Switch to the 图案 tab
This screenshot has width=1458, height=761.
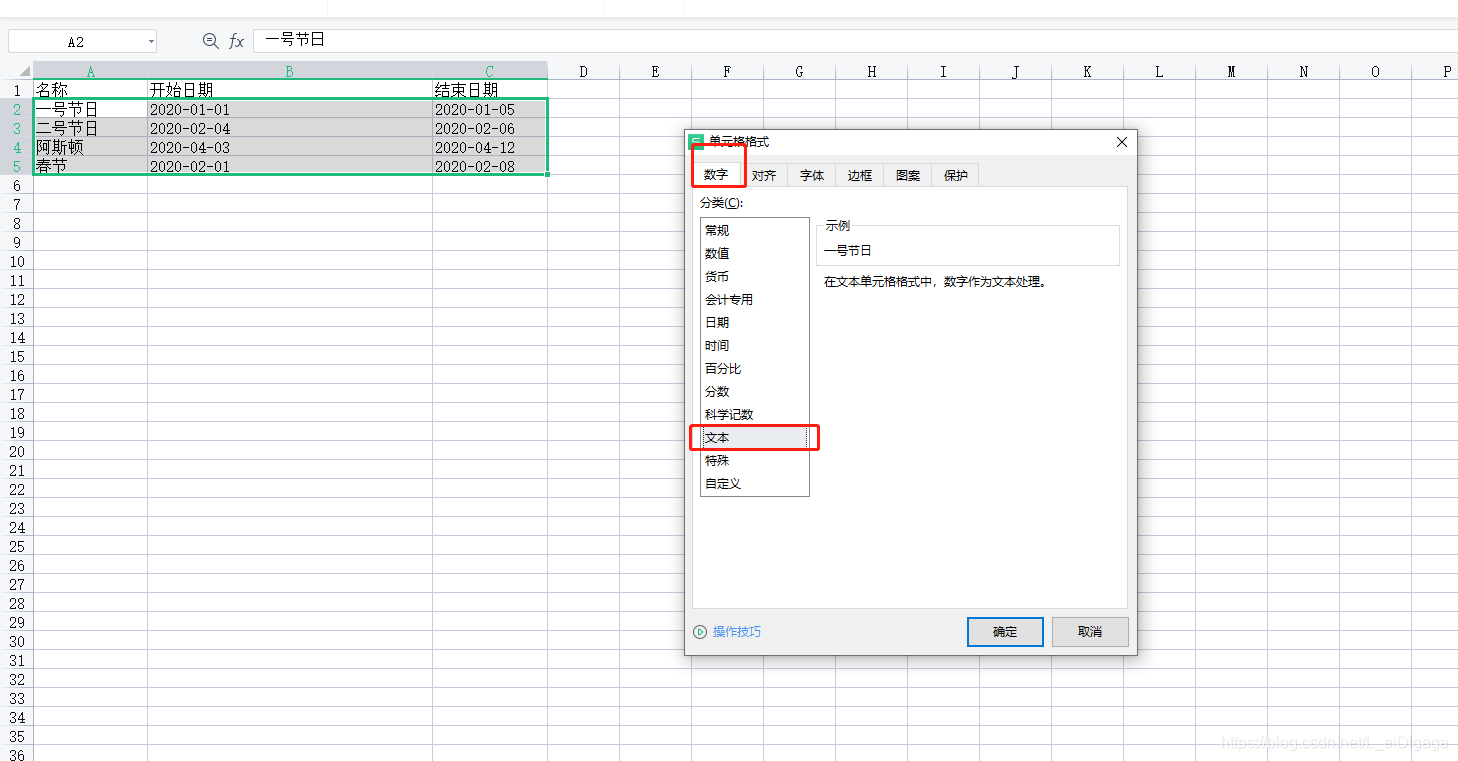pyautogui.click(x=906, y=175)
